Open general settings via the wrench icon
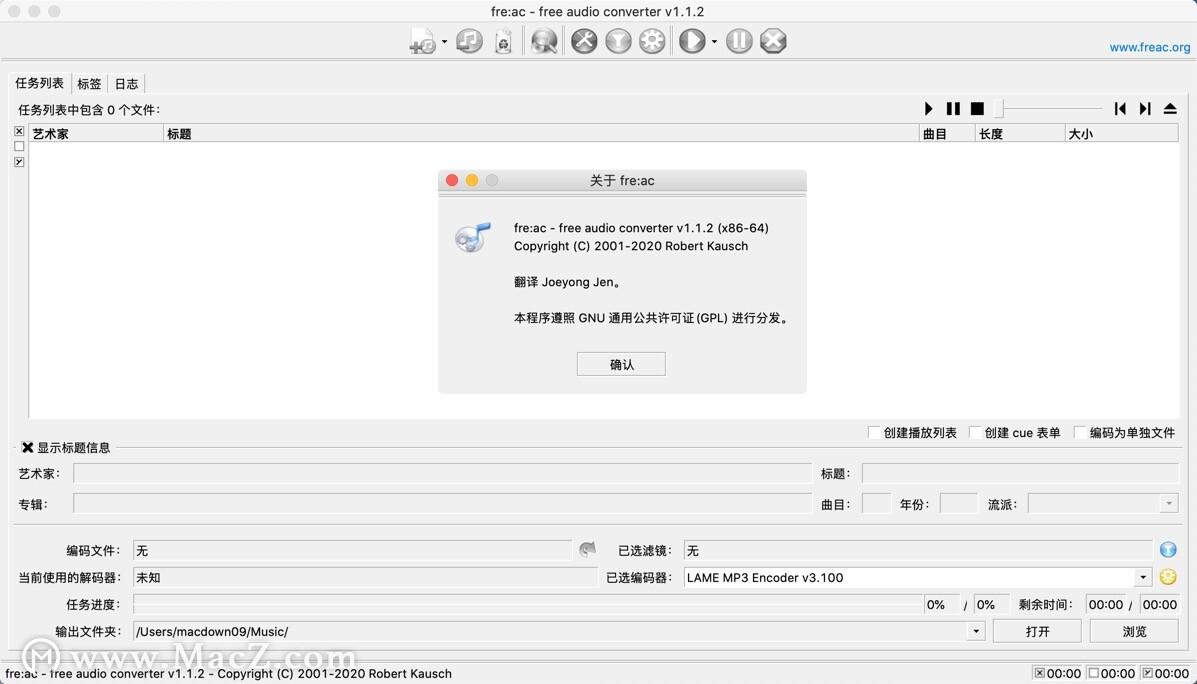 pyautogui.click(x=584, y=40)
